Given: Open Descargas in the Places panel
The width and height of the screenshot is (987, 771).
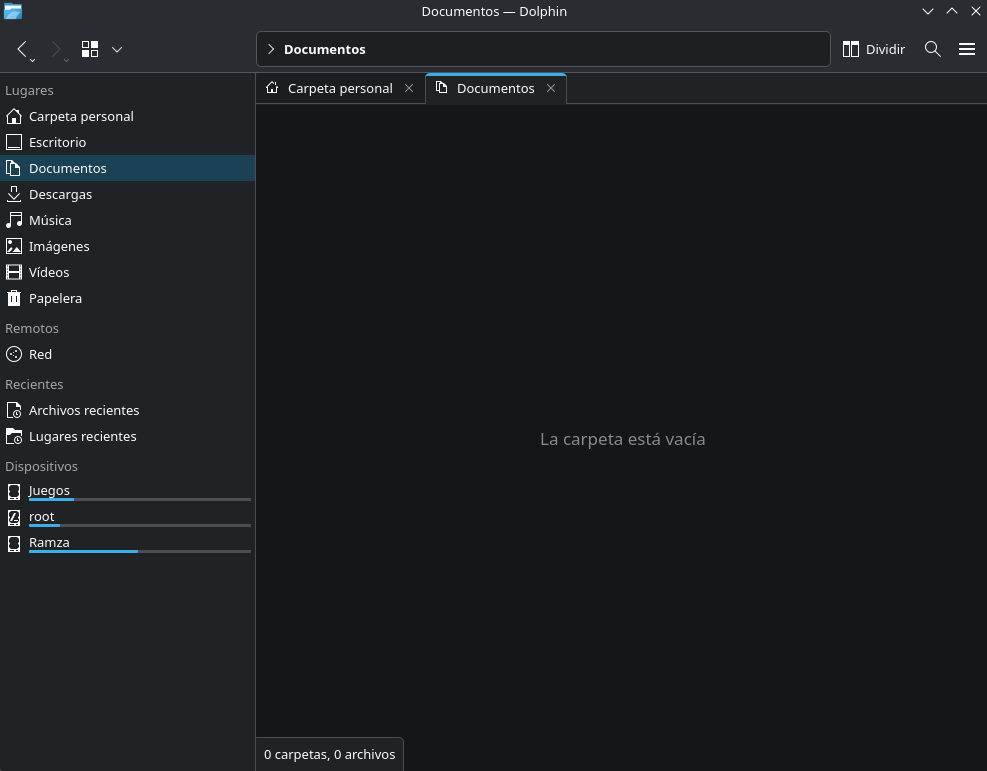Looking at the screenshot, I should pos(60,194).
